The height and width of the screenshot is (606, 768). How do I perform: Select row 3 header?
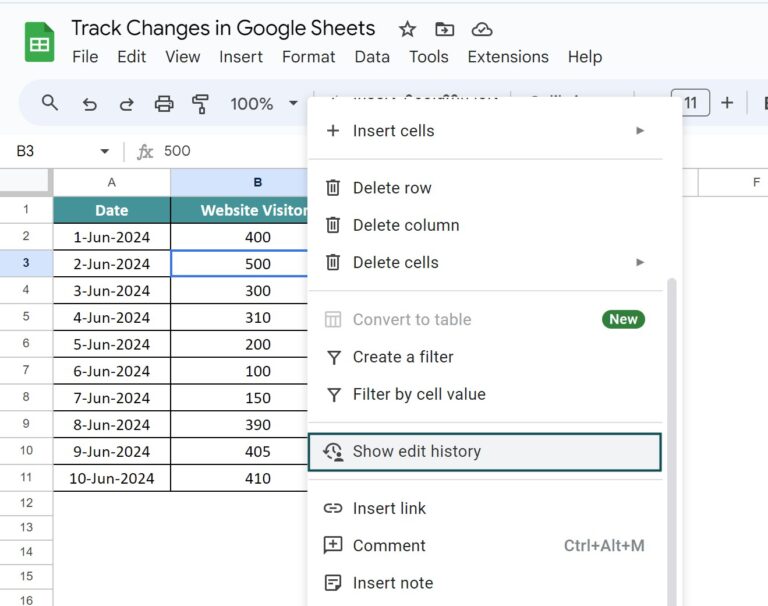[x=26, y=263]
